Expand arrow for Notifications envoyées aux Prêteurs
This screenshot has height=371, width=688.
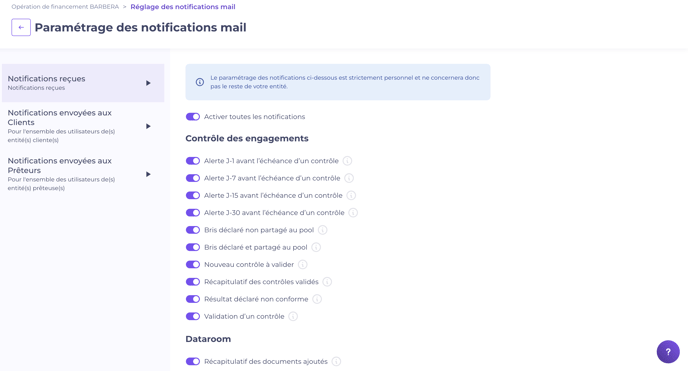(x=148, y=174)
